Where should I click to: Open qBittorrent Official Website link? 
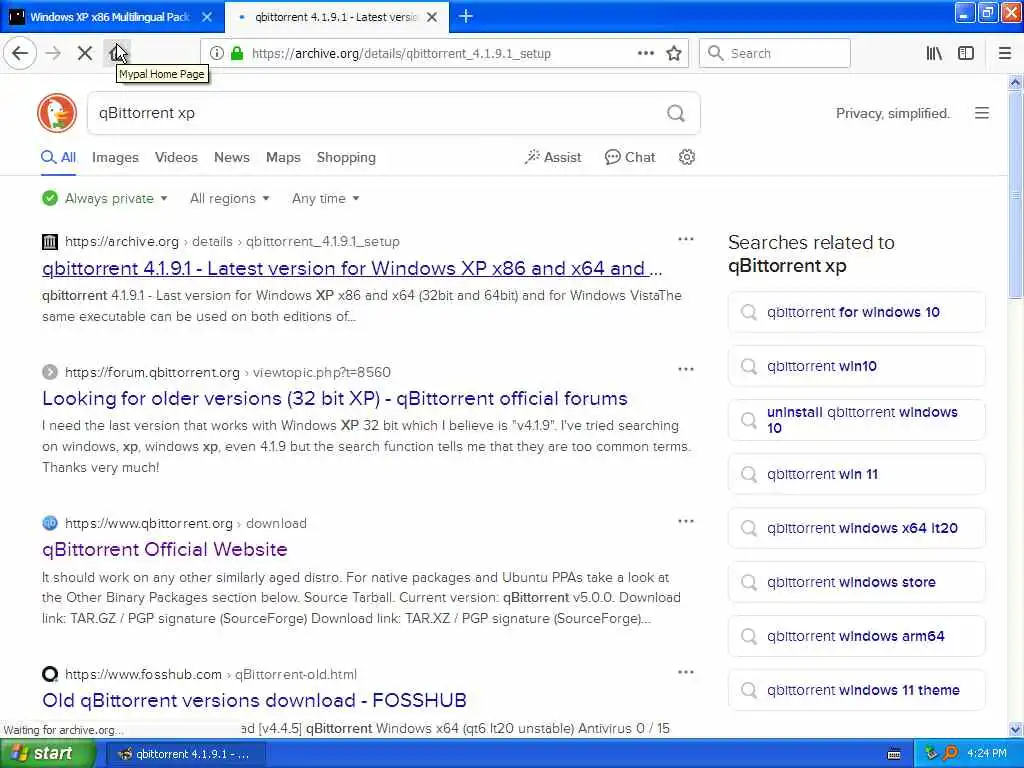click(x=165, y=549)
